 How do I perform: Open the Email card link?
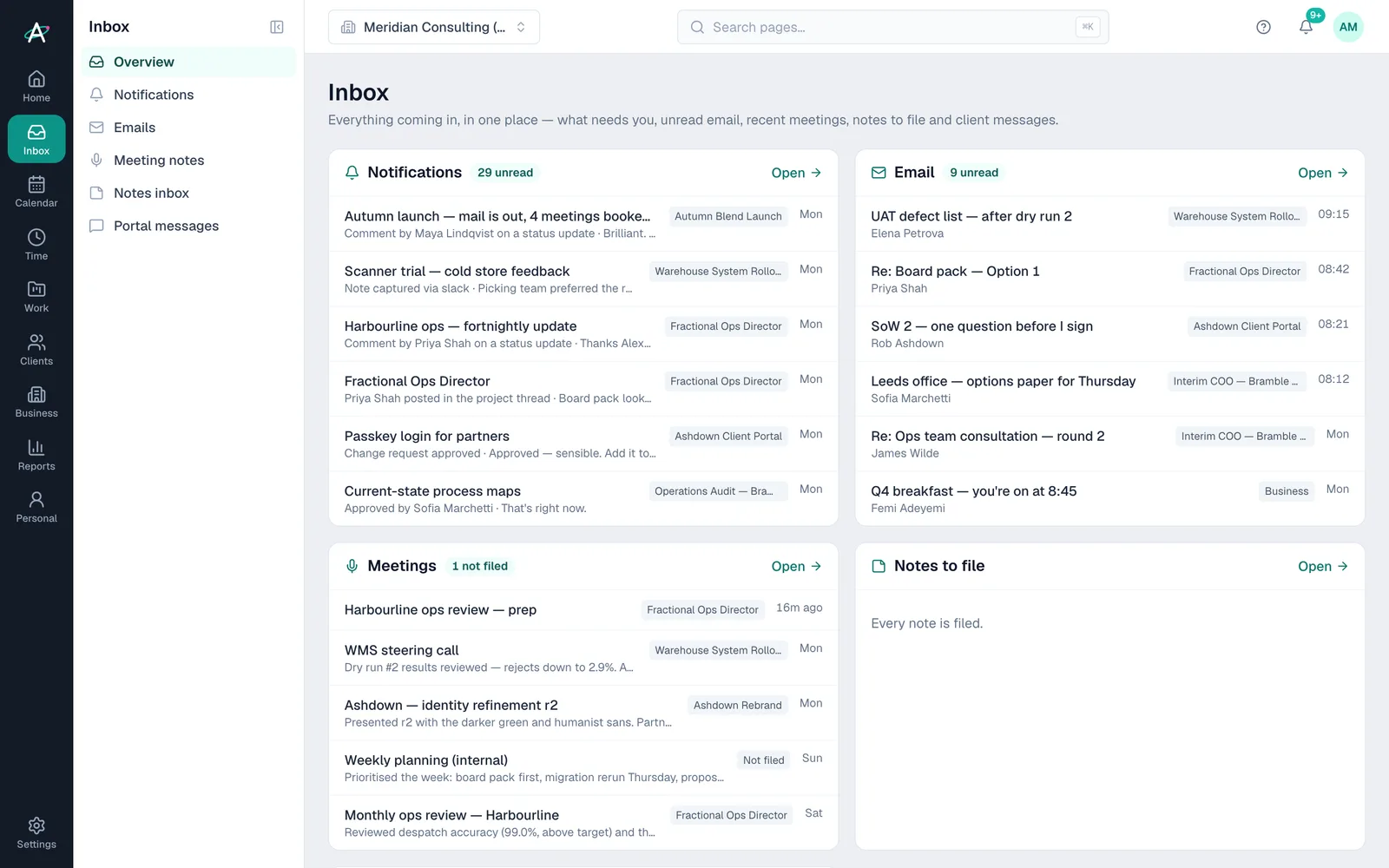pos(1323,173)
